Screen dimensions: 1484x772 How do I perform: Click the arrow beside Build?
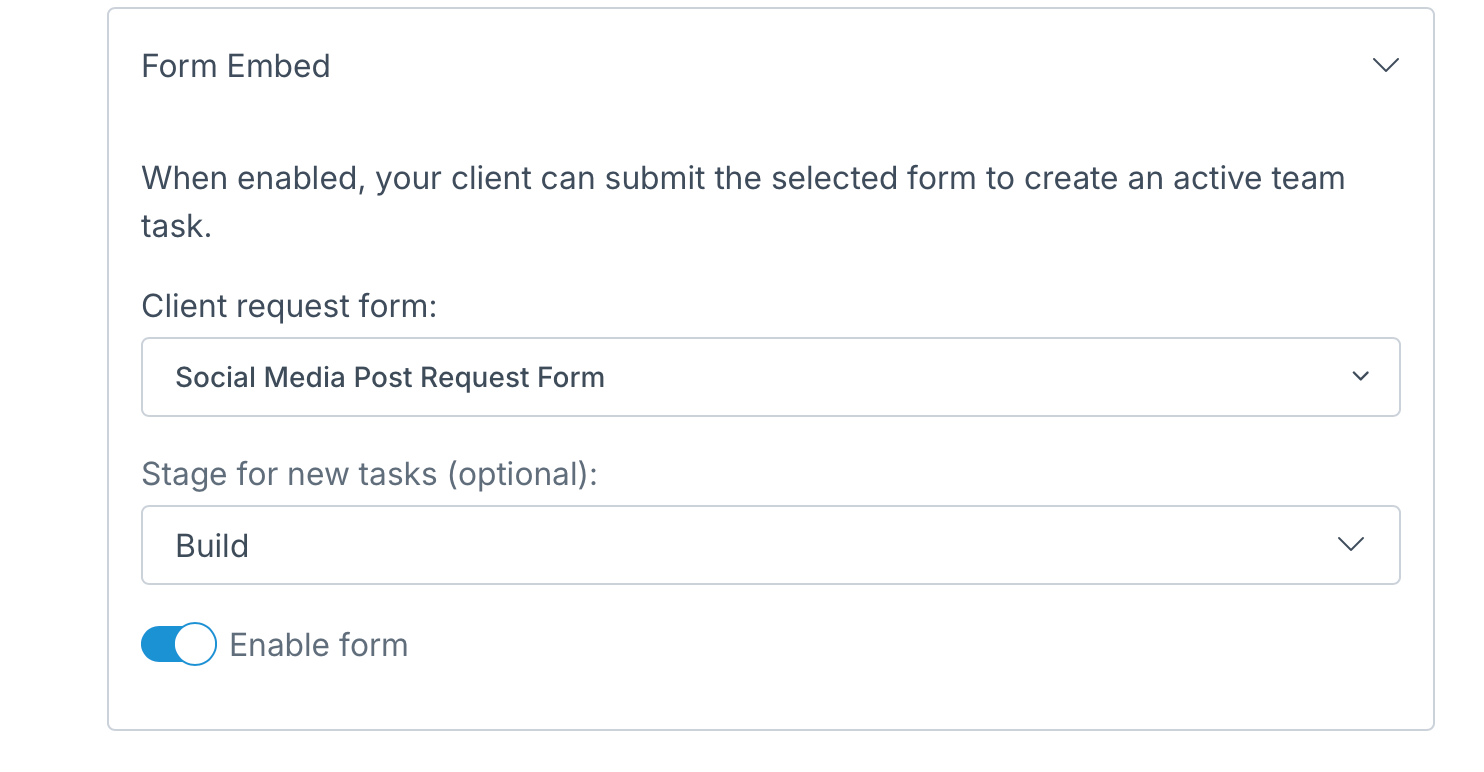coord(1350,545)
